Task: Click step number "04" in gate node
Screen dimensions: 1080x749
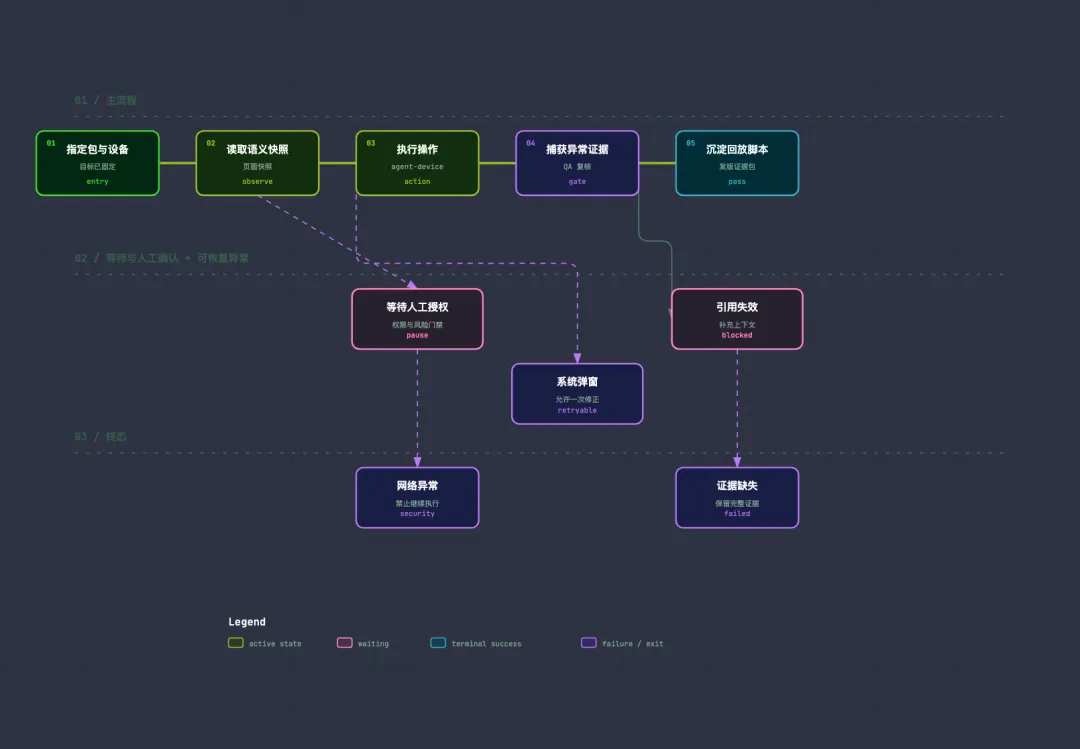Action: [x=530, y=143]
